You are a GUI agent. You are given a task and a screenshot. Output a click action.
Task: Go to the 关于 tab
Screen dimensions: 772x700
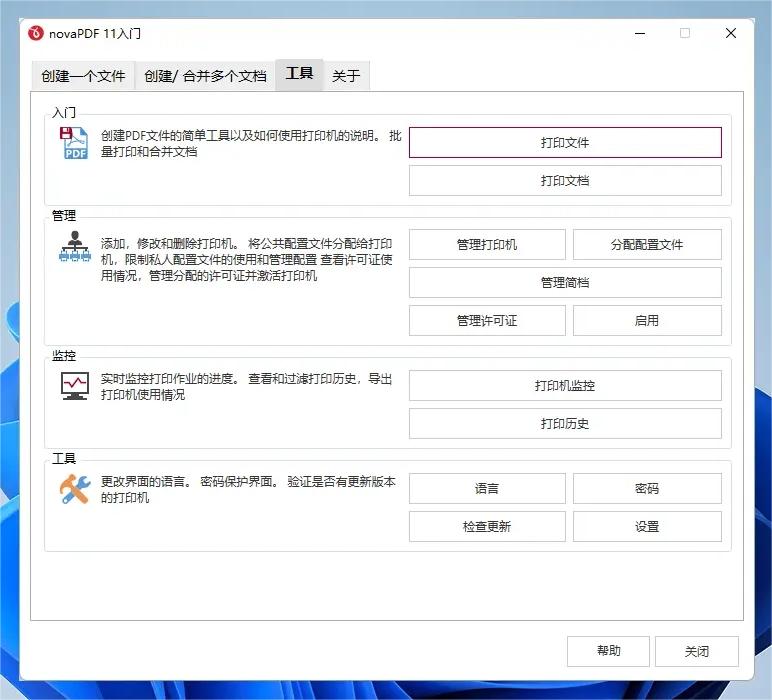[346, 76]
